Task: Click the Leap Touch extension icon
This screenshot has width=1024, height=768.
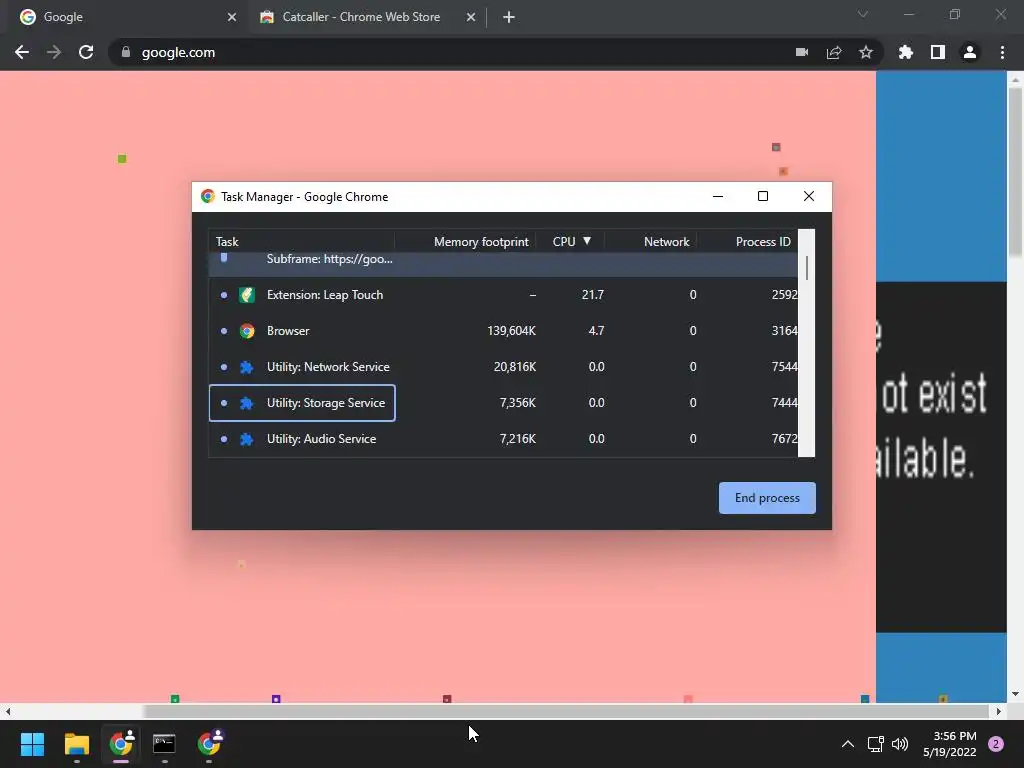Action: coord(247,295)
